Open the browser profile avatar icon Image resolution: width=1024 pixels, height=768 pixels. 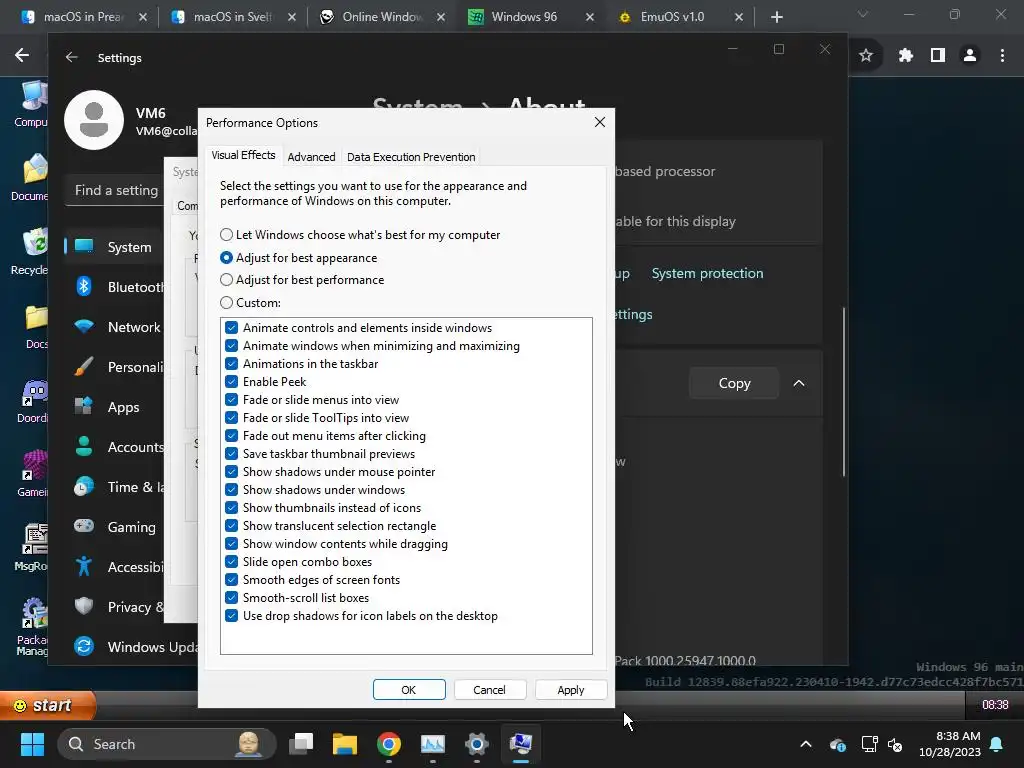click(970, 56)
